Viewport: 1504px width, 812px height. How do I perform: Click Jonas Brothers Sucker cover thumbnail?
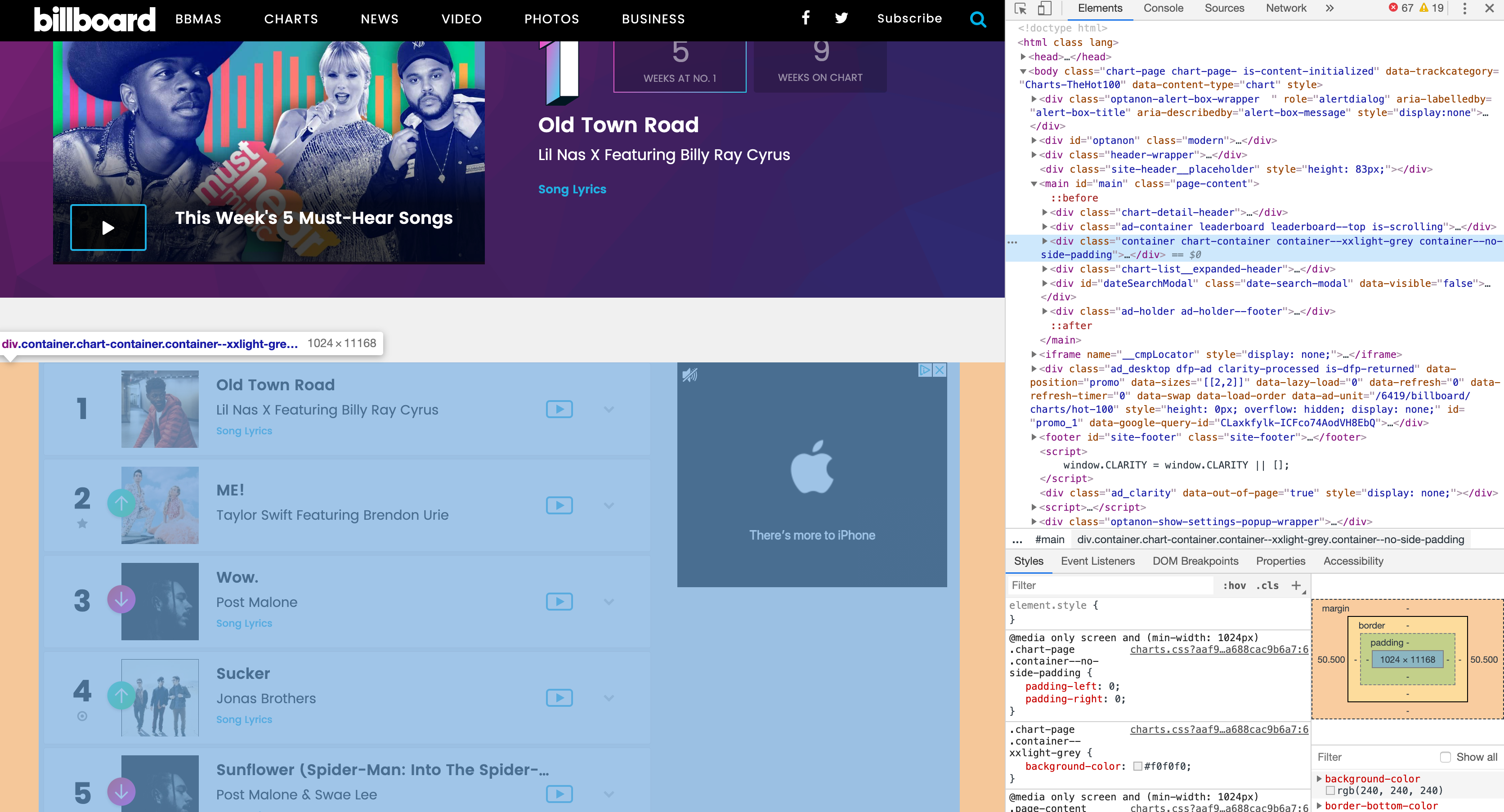[x=160, y=698]
